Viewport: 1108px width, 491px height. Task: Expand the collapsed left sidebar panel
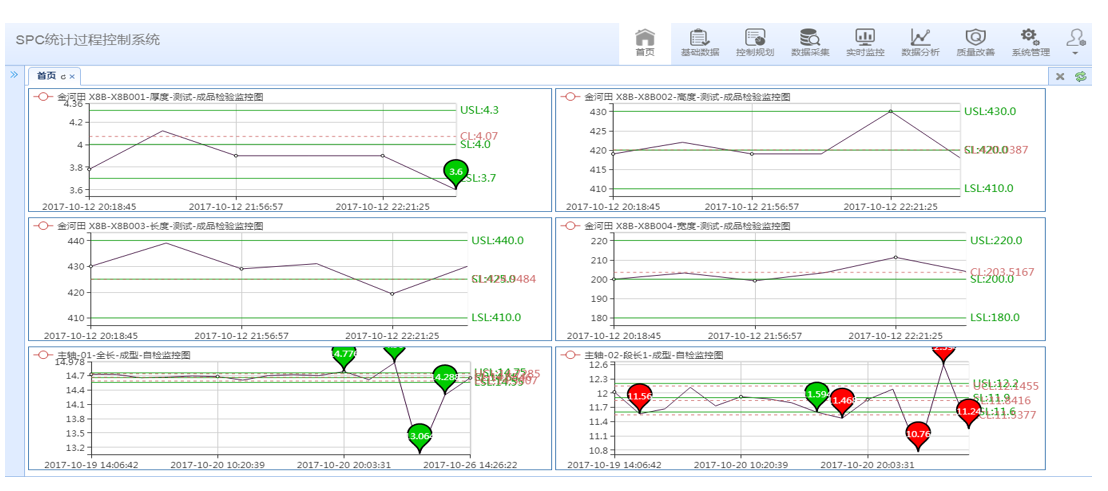tap(14, 75)
